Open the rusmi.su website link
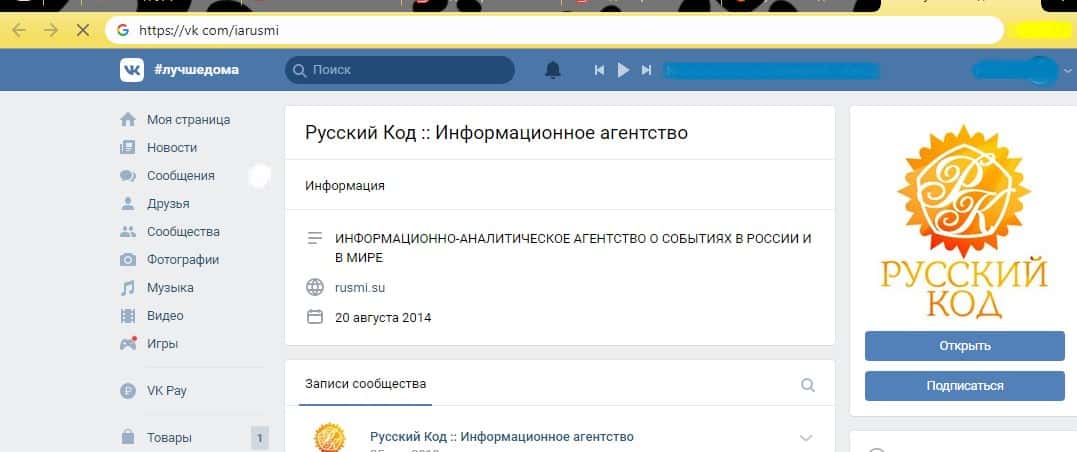Viewport: 1077px width, 452px height. point(360,288)
